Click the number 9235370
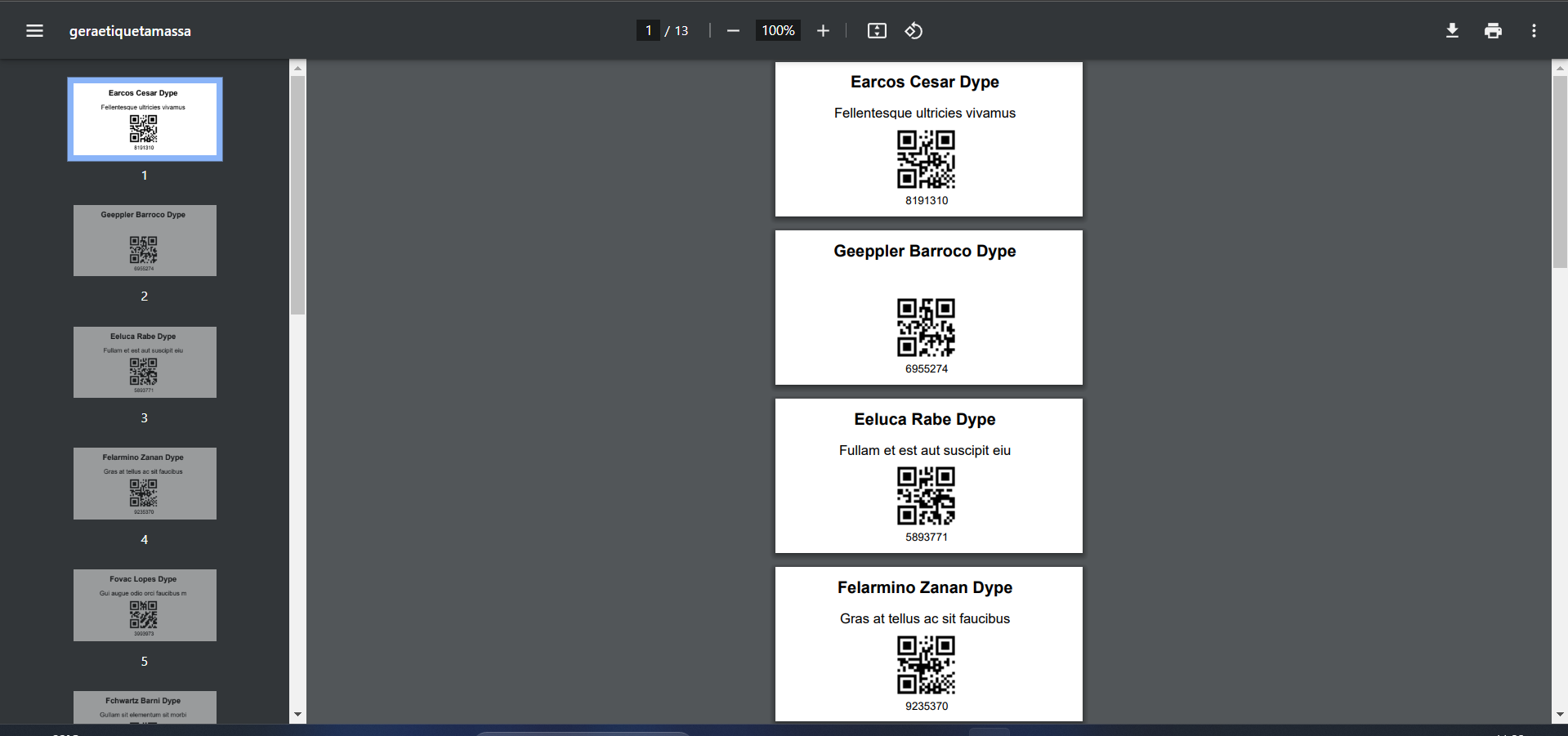This screenshot has height=736, width=1568. tap(927, 706)
